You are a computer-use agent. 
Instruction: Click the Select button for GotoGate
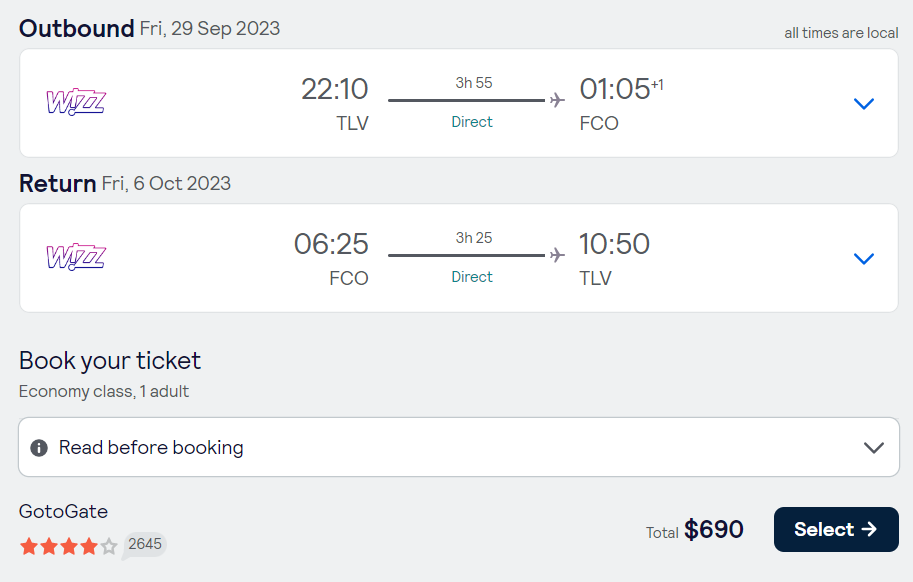coord(836,529)
